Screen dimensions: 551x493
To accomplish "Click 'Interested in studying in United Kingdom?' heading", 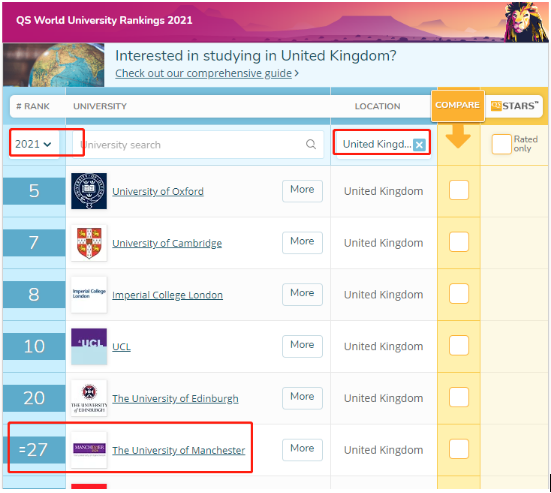I will coord(256,56).
